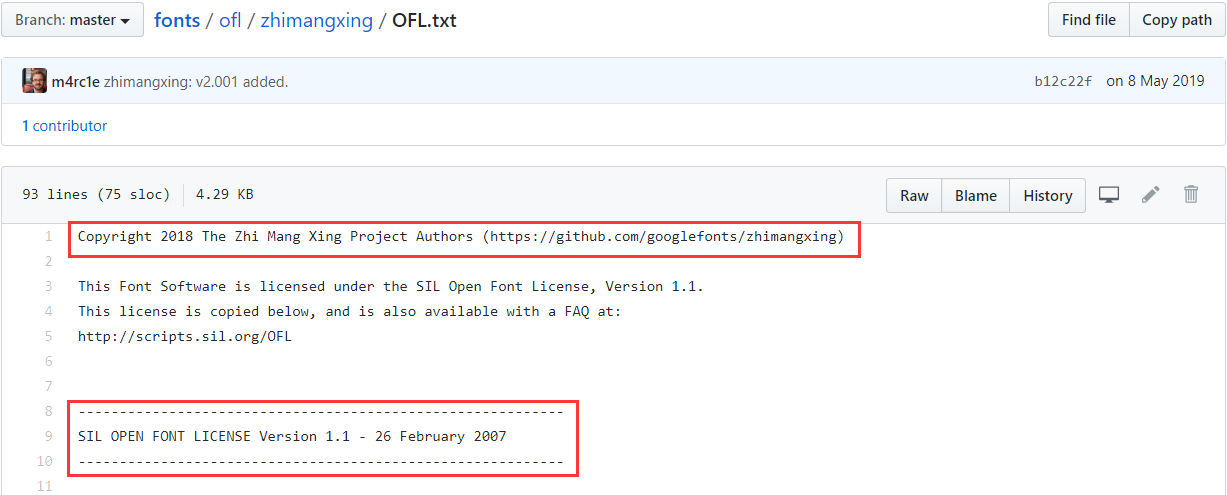Screen dimensions: 1227x495
Task: Open the ofl folder breadcrumb
Action: click(231, 20)
